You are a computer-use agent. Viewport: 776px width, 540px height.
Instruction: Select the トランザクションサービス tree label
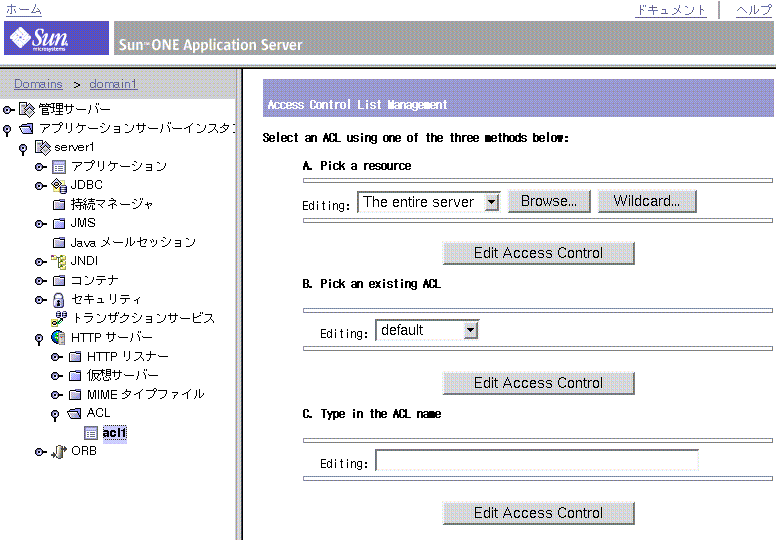click(x=144, y=318)
